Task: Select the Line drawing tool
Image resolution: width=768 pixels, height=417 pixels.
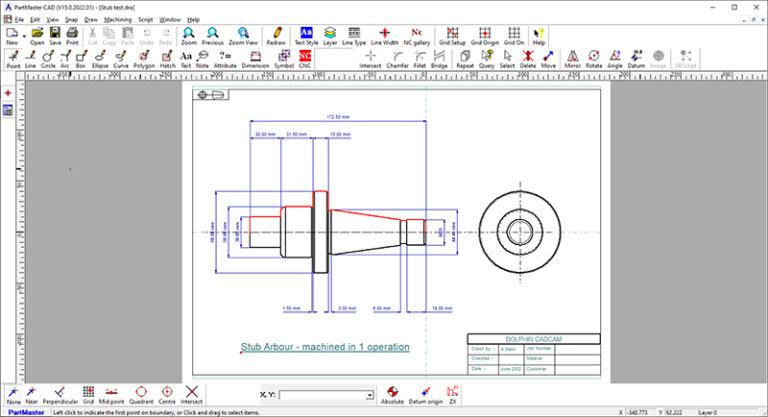Action: 30,59
